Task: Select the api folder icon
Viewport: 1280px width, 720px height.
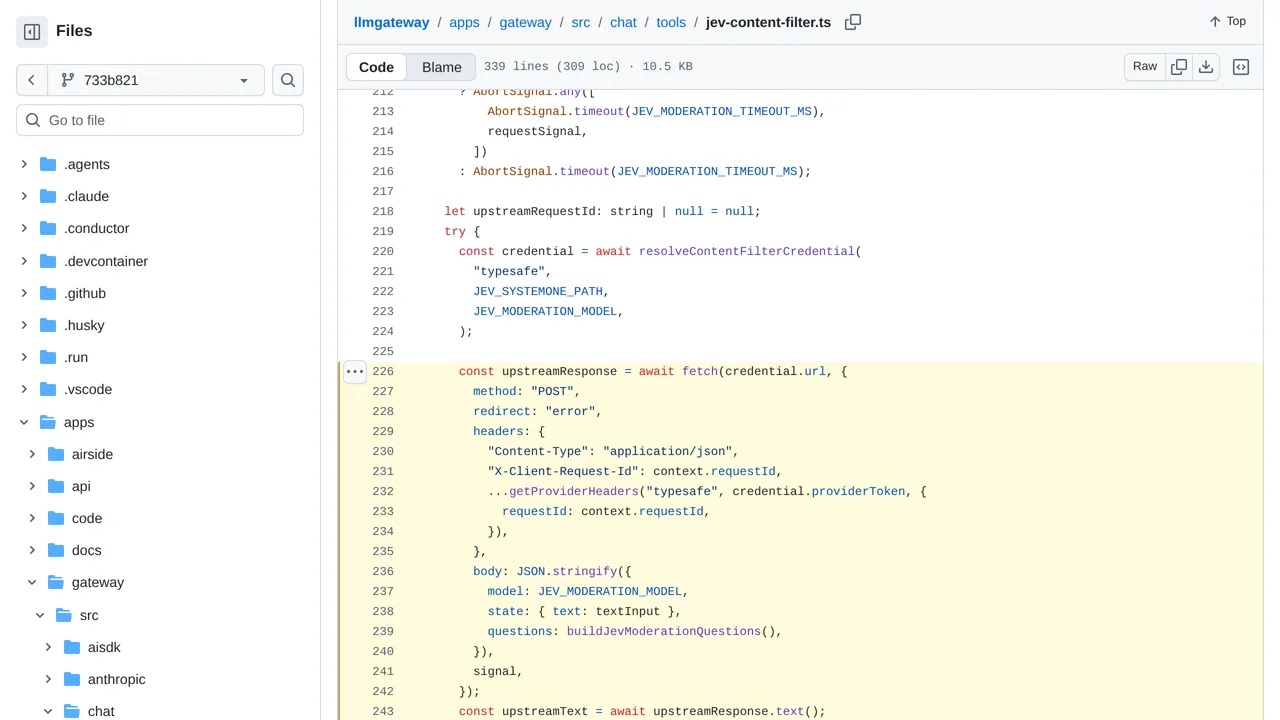Action: [55, 486]
